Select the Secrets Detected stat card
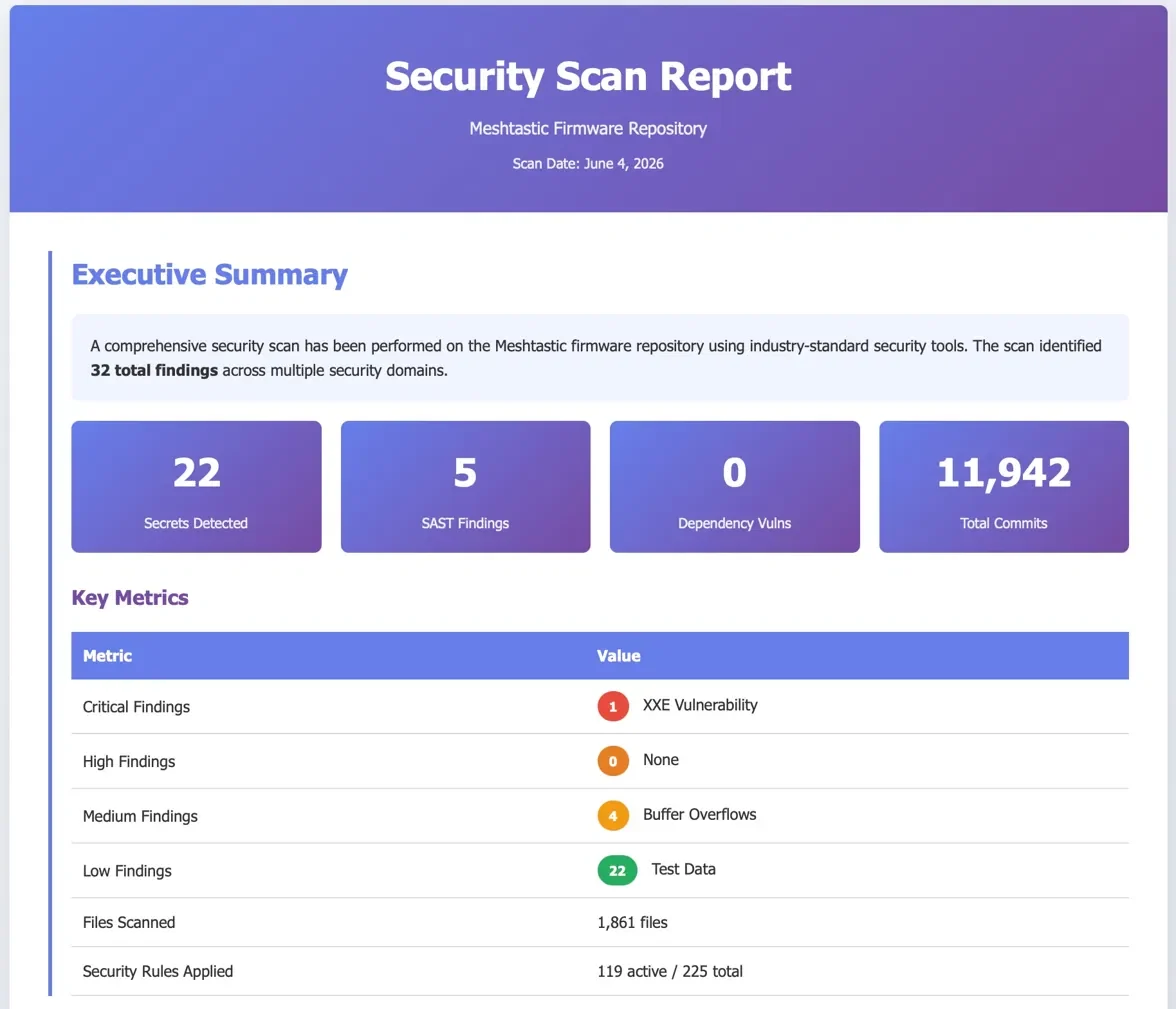 tap(196, 487)
